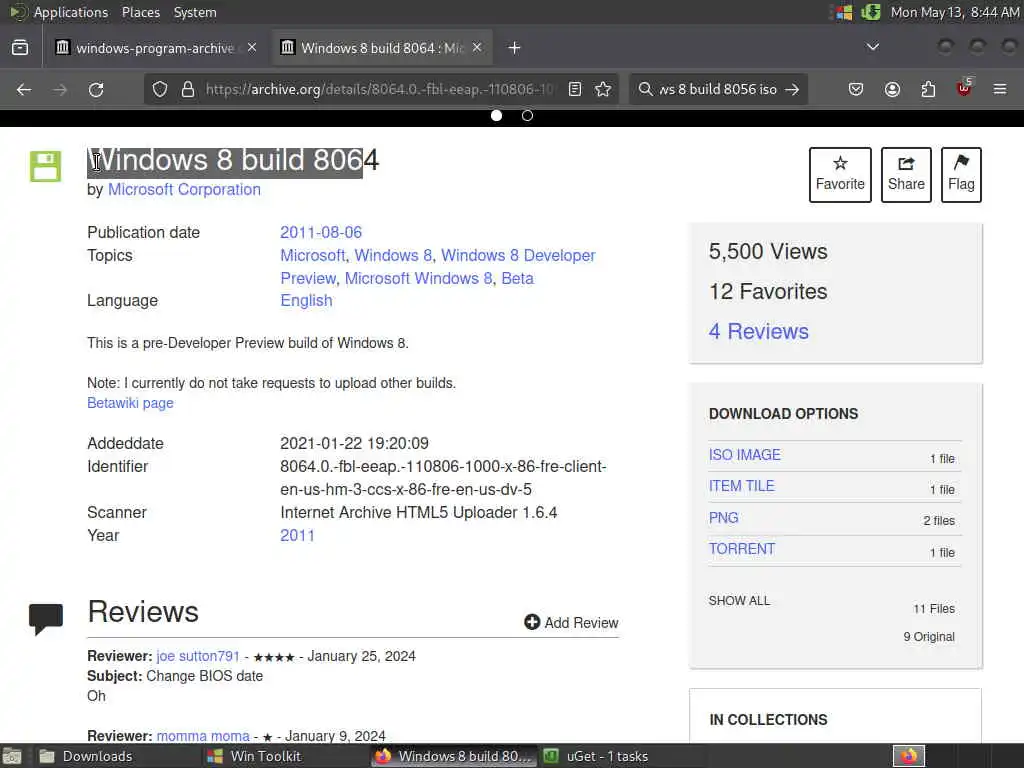Screen dimensions: 1024x768
Task: Switch to windows-program-archive tab
Action: pyautogui.click(x=157, y=48)
